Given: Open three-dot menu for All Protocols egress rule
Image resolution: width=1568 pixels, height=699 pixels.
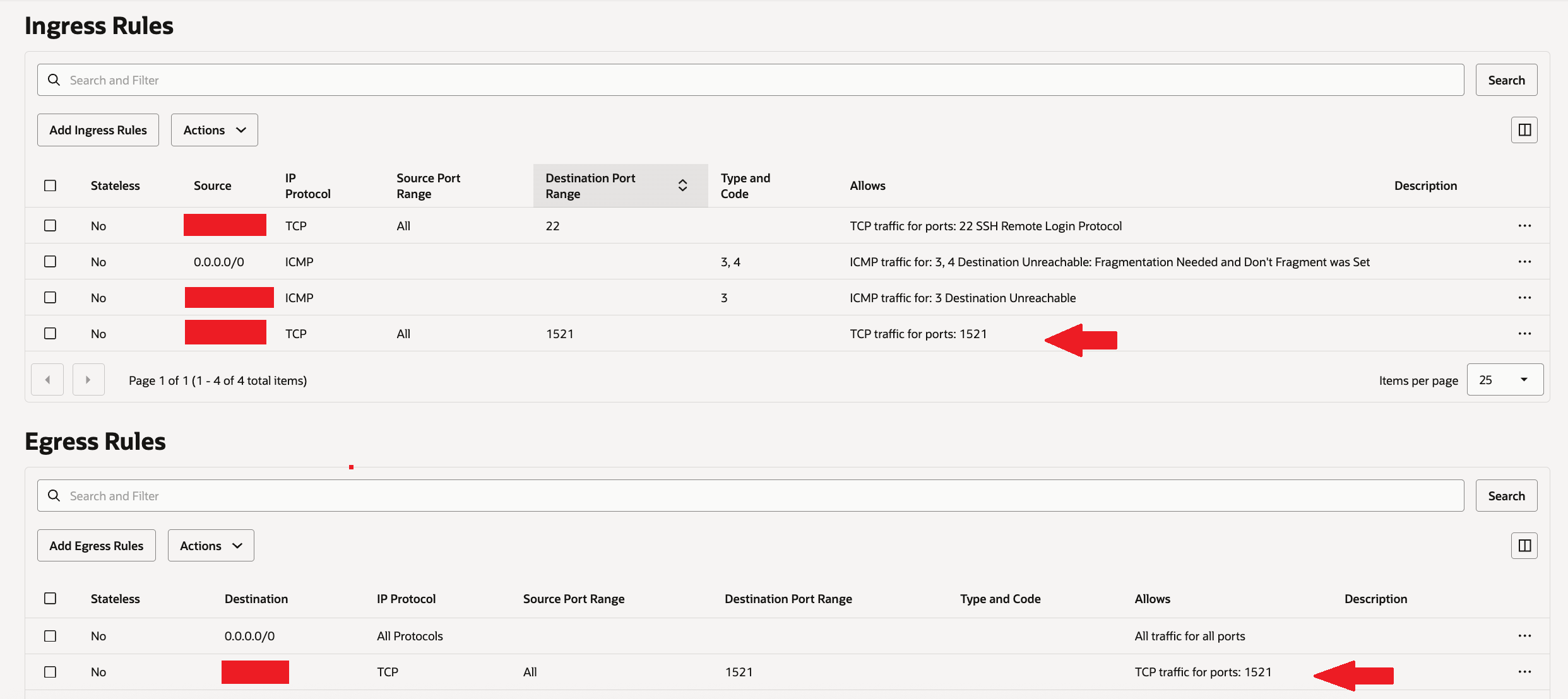Looking at the screenshot, I should [x=1524, y=636].
